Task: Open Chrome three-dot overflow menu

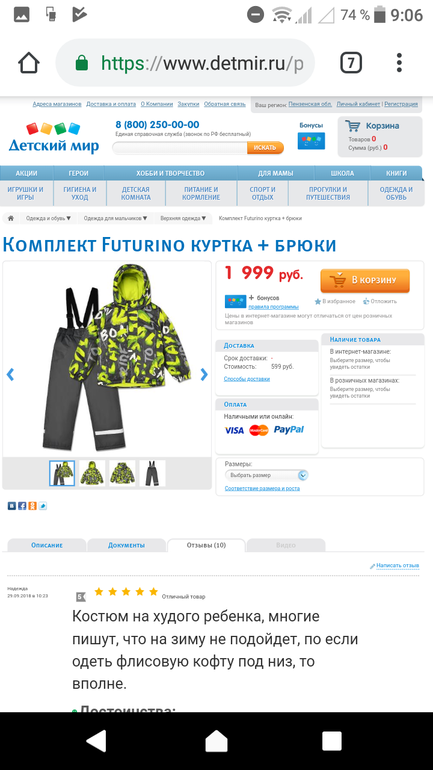Action: pyautogui.click(x=399, y=63)
